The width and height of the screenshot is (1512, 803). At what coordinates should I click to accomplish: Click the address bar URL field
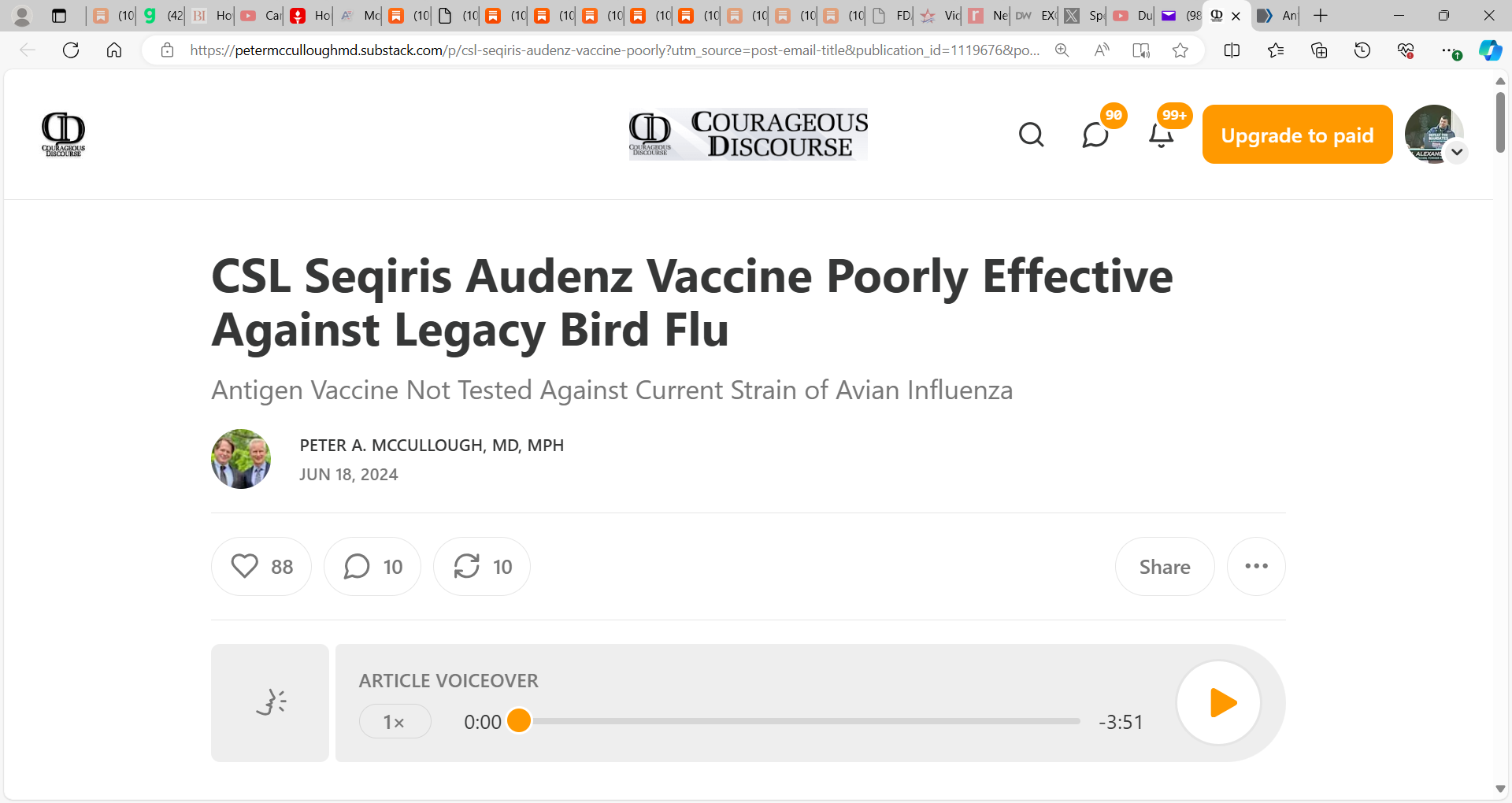coord(614,50)
